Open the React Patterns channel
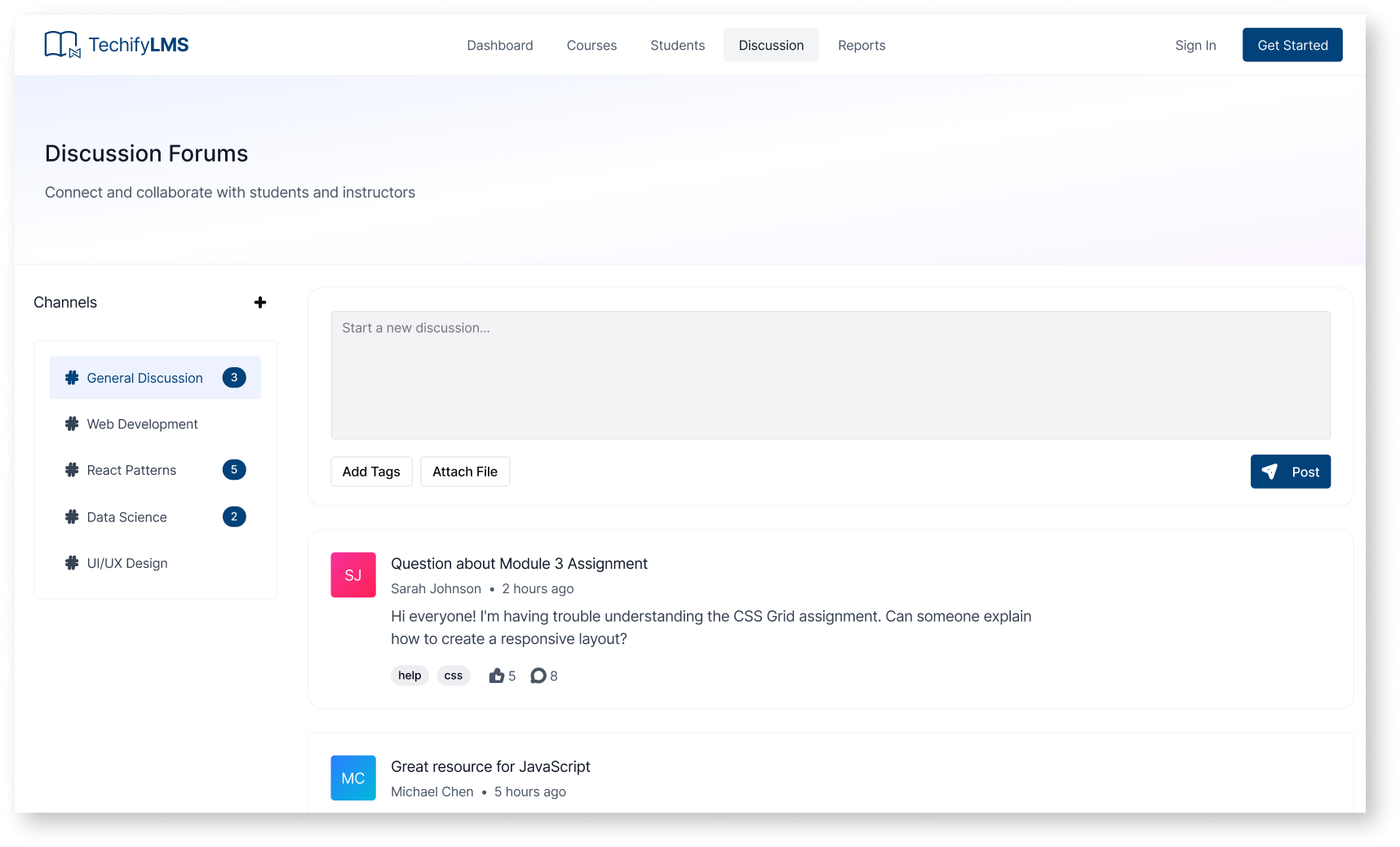Viewport: 1400px width, 847px height. (x=132, y=470)
